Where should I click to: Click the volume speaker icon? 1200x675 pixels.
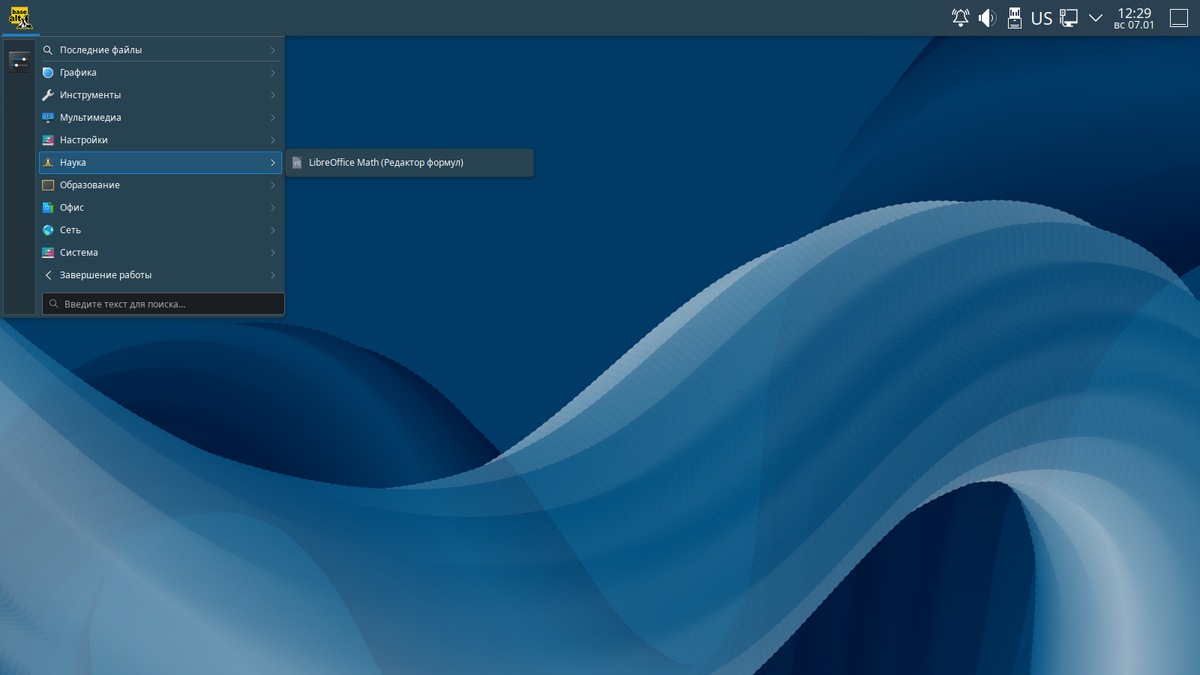pyautogui.click(x=987, y=18)
